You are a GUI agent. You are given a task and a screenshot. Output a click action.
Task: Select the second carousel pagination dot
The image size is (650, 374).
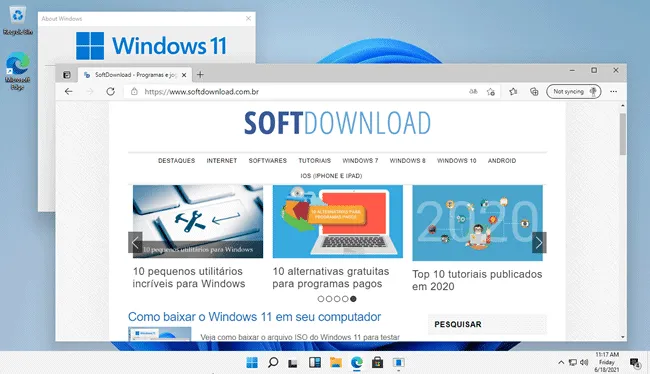(329, 299)
